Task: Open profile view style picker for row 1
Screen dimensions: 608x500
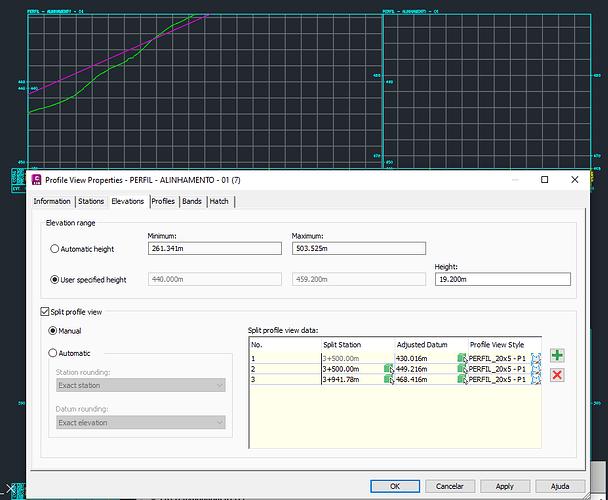Action: click(x=536, y=357)
